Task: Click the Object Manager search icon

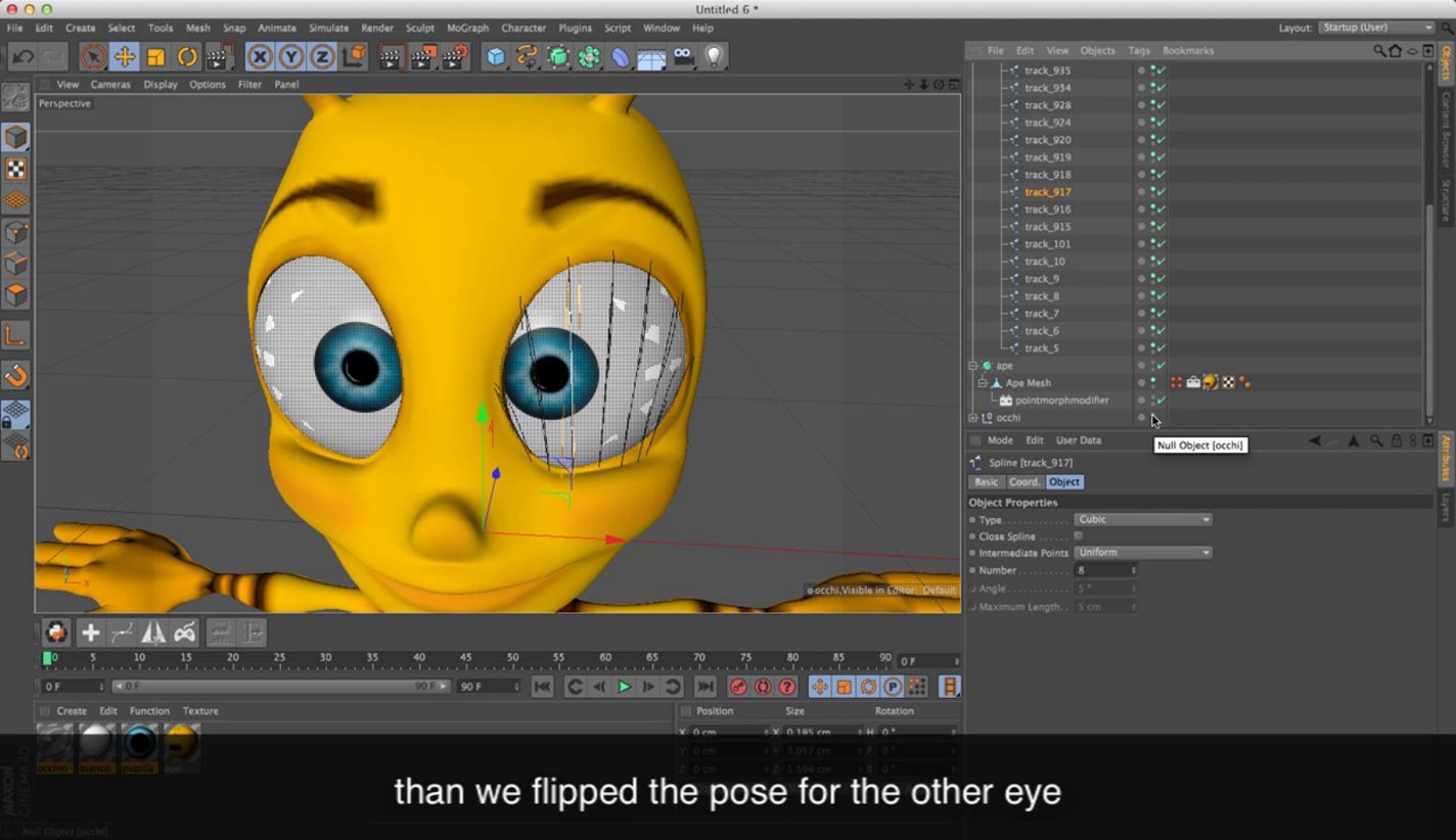Action: click(x=1379, y=51)
